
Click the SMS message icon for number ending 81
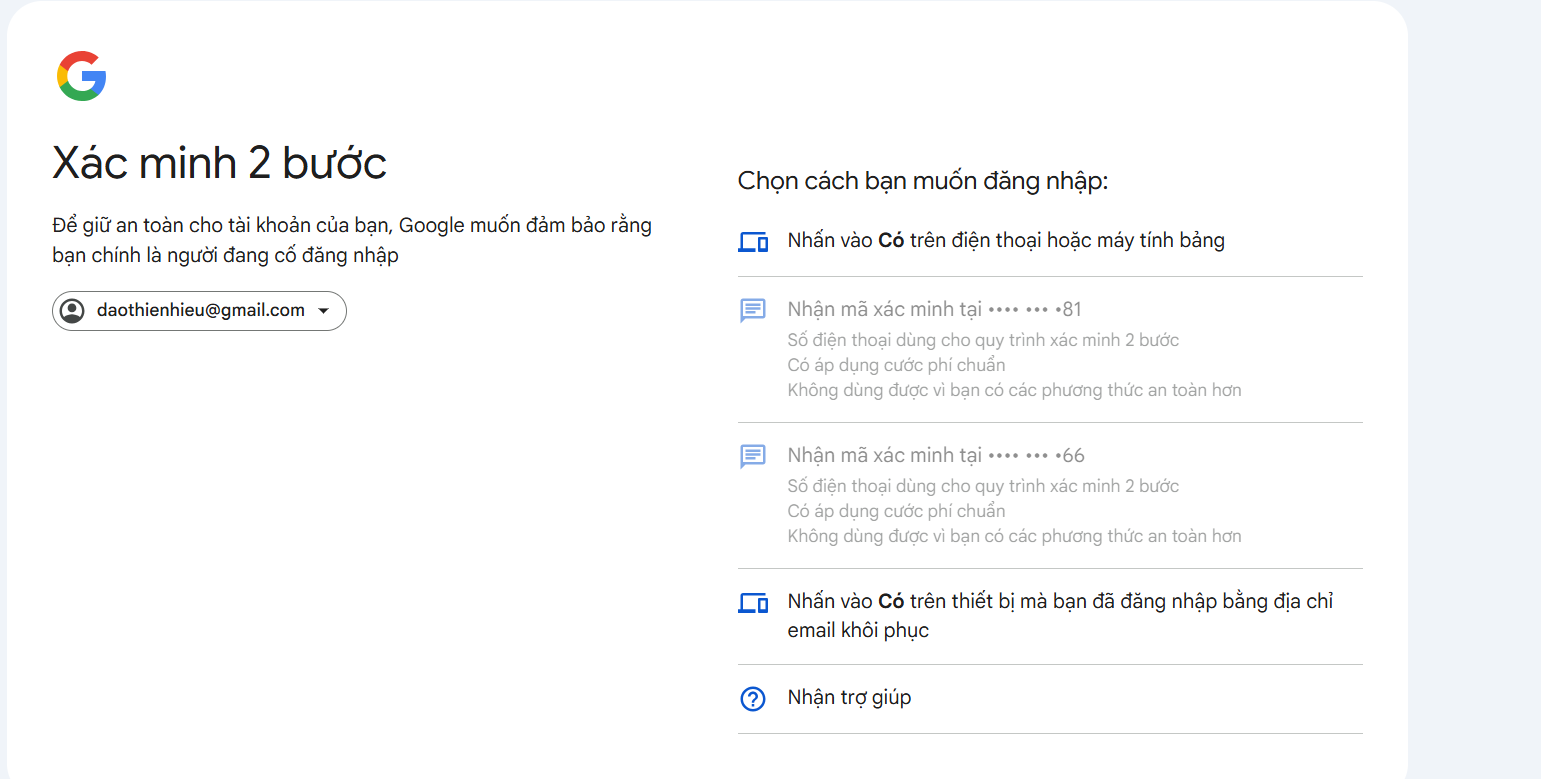click(752, 310)
